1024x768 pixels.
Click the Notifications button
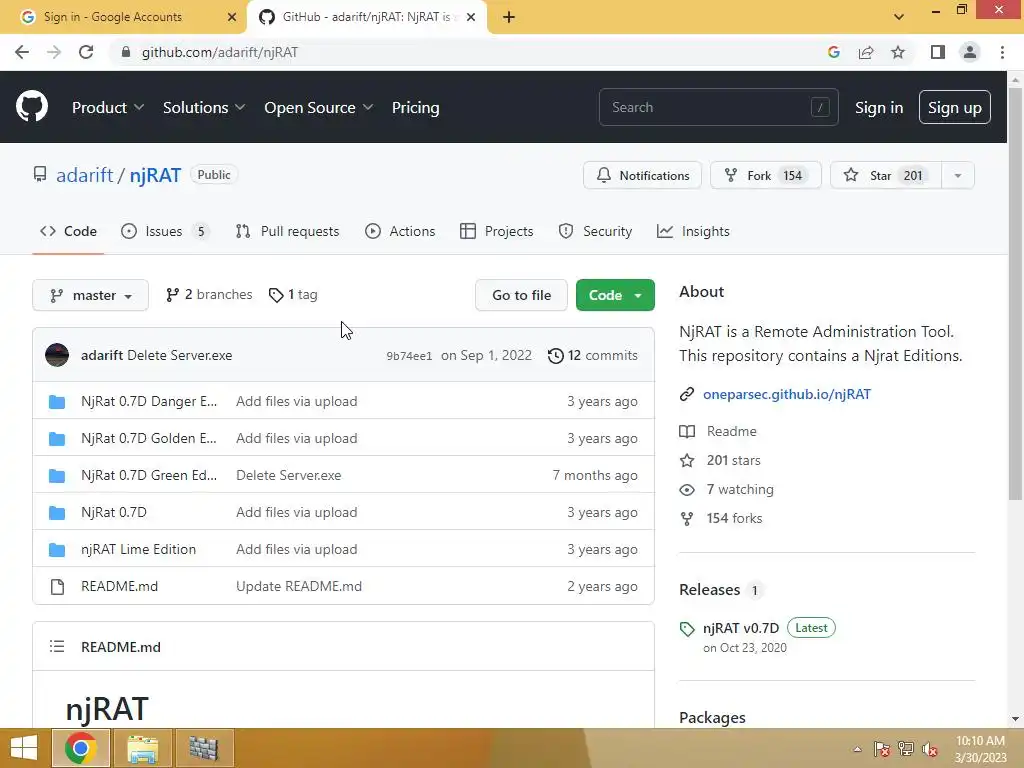coord(643,175)
